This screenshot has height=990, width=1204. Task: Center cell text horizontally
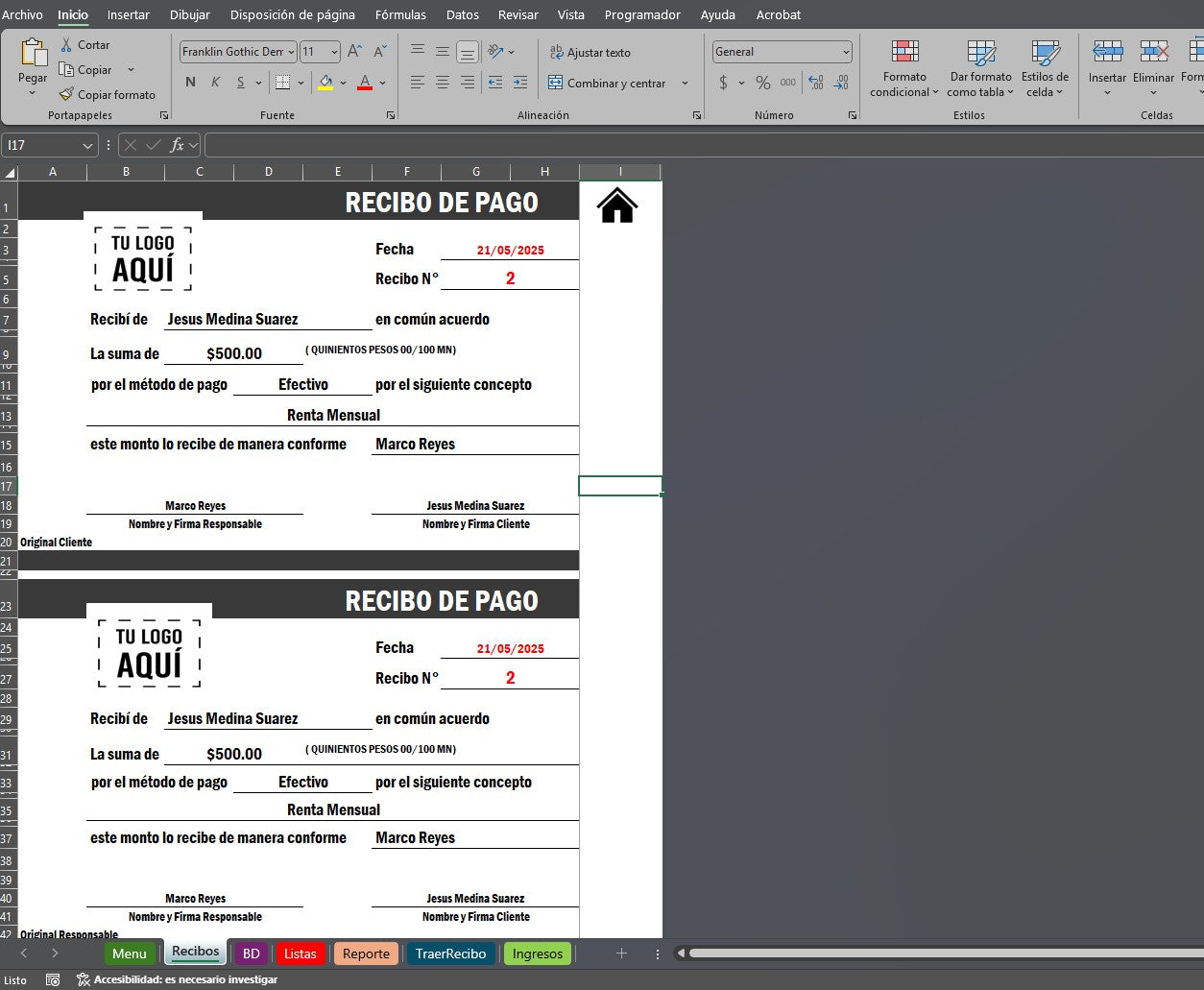tap(443, 83)
